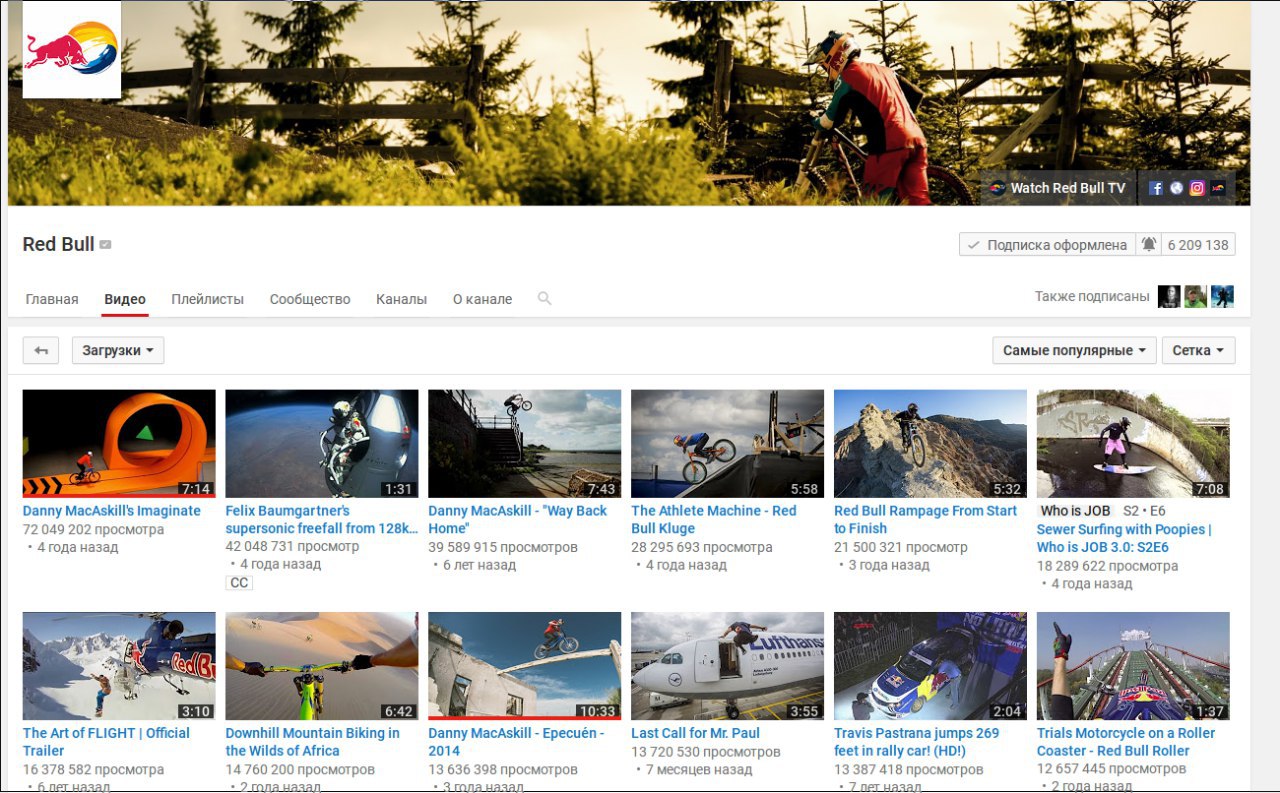
Task: Open the Каналы tab
Action: (401, 299)
